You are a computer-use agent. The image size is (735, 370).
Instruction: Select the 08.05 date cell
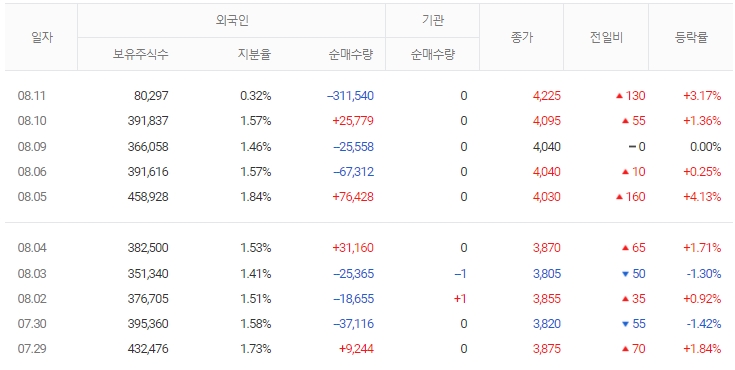tap(32, 196)
